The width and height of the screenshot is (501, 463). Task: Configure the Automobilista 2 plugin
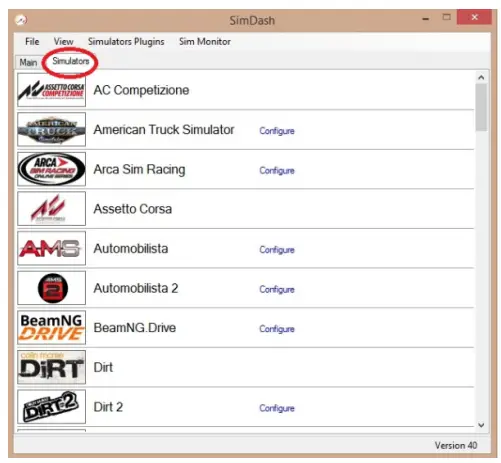click(x=277, y=289)
